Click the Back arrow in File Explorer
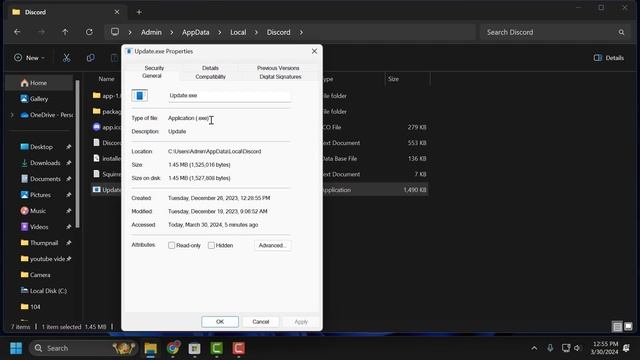 [x=17, y=32]
